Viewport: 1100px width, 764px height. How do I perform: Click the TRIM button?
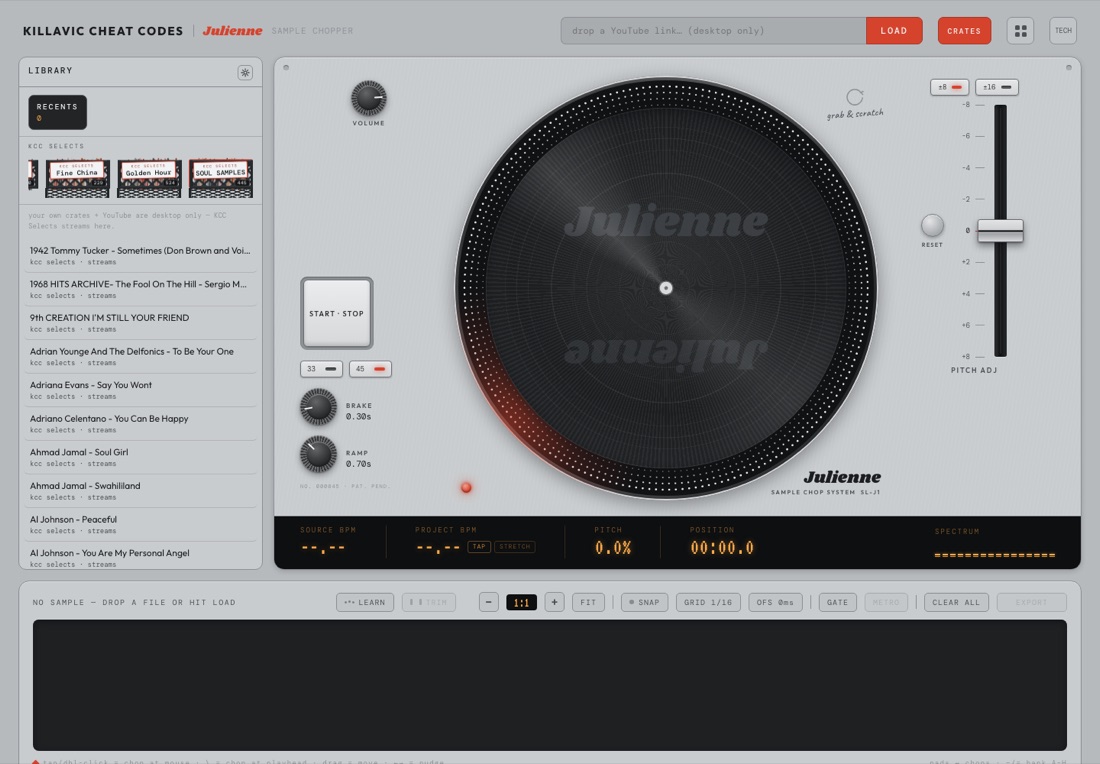click(429, 602)
